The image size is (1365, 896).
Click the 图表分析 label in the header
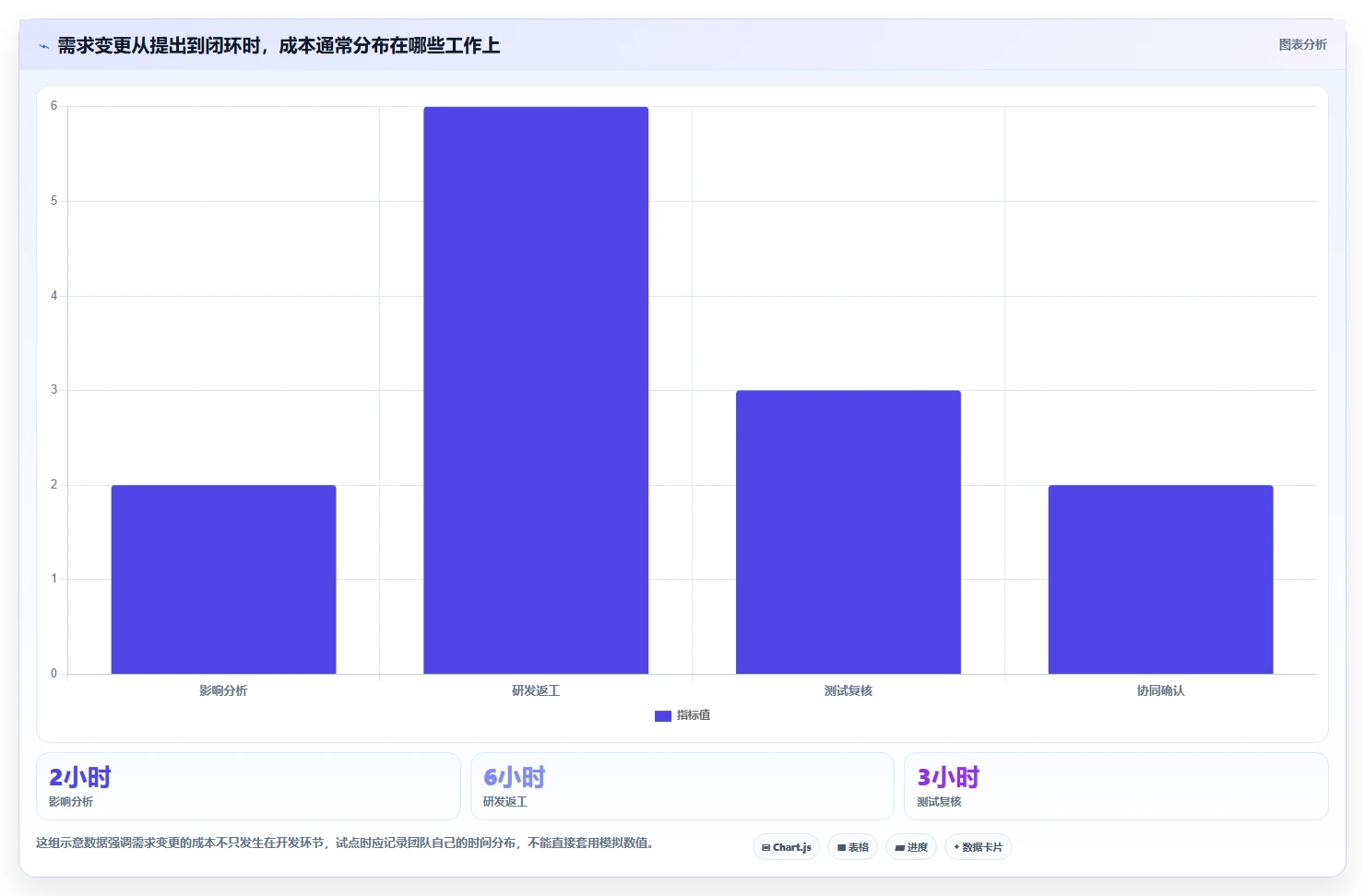pyautogui.click(x=1302, y=44)
